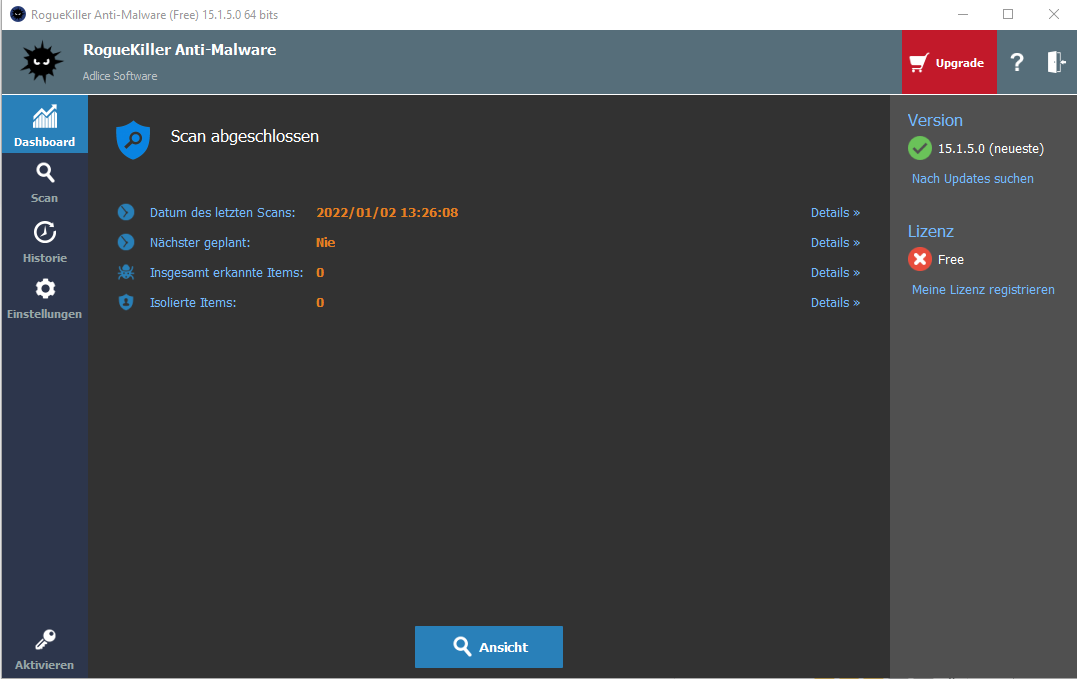Click 'Insgesamt erkannte Items:' label
This screenshot has width=1077, height=679.
(226, 273)
